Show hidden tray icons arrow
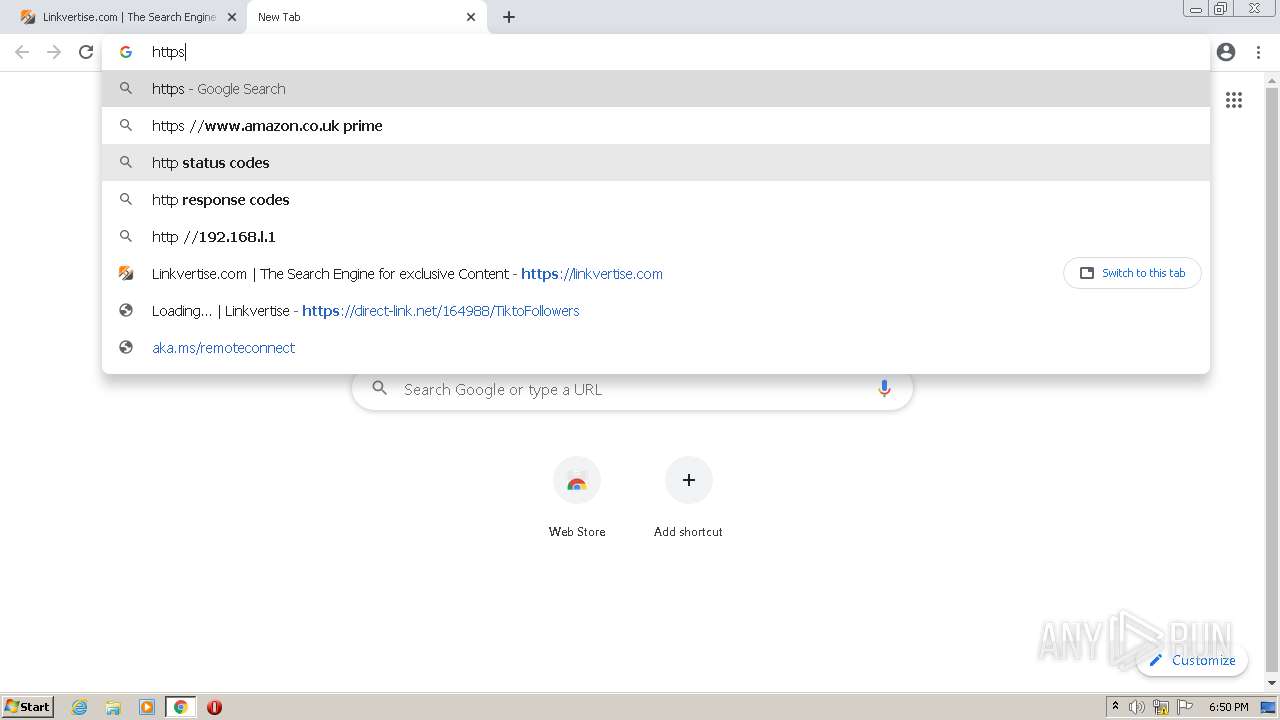This screenshot has height=720, width=1280. pos(1115,707)
